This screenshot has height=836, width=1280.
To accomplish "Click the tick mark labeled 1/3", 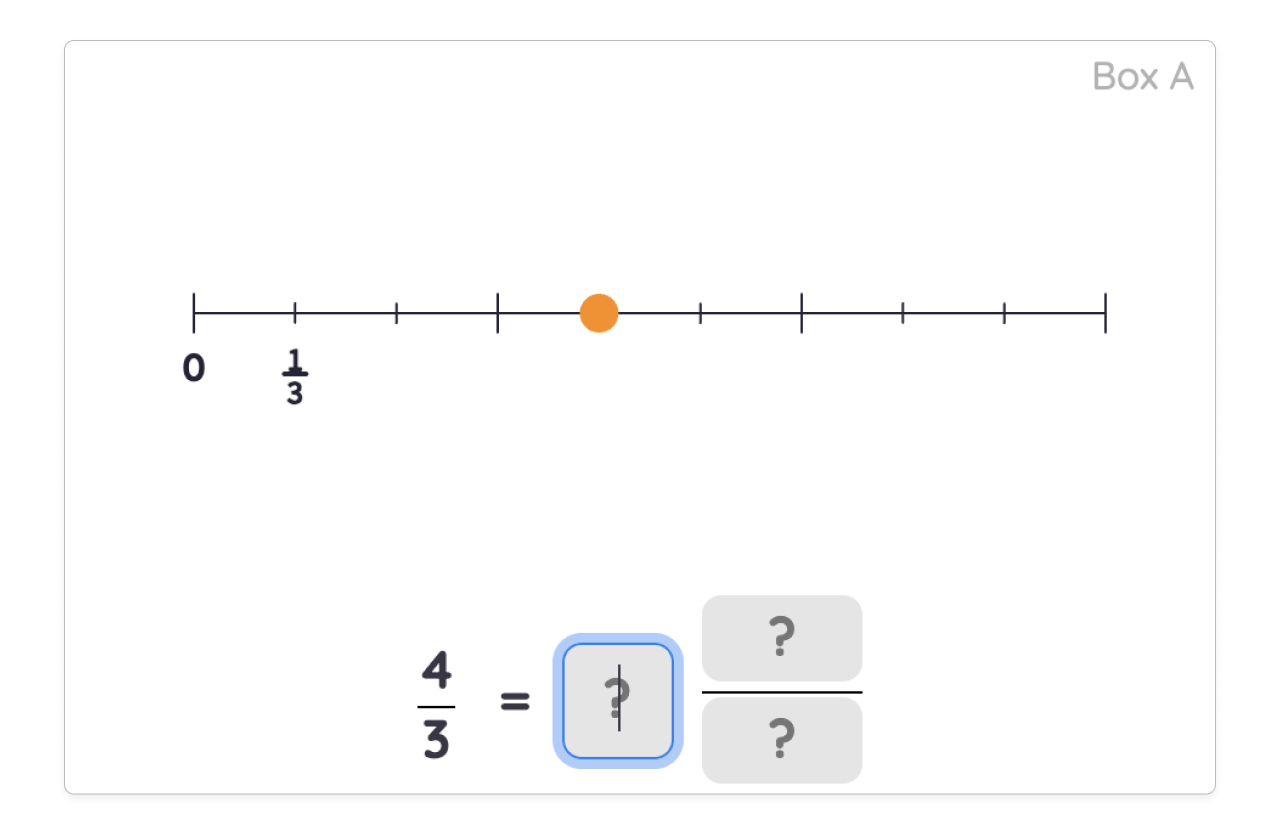I will (x=296, y=312).
